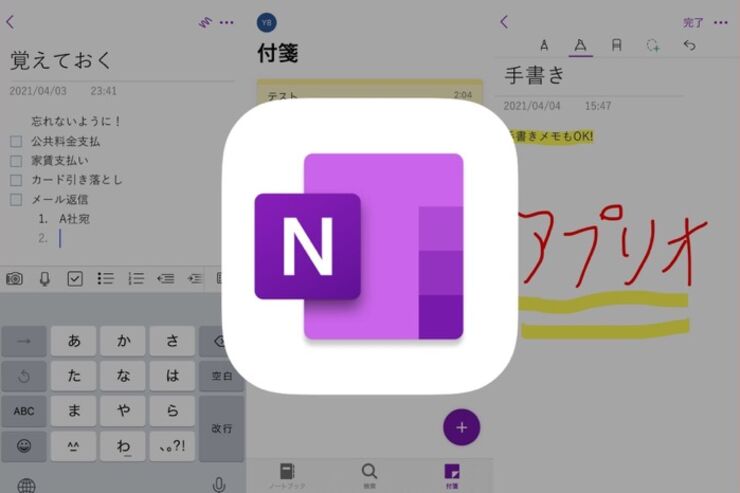The width and height of the screenshot is (740, 493).
Task: Tap the ABC key on the keyboard
Action: click(x=24, y=411)
